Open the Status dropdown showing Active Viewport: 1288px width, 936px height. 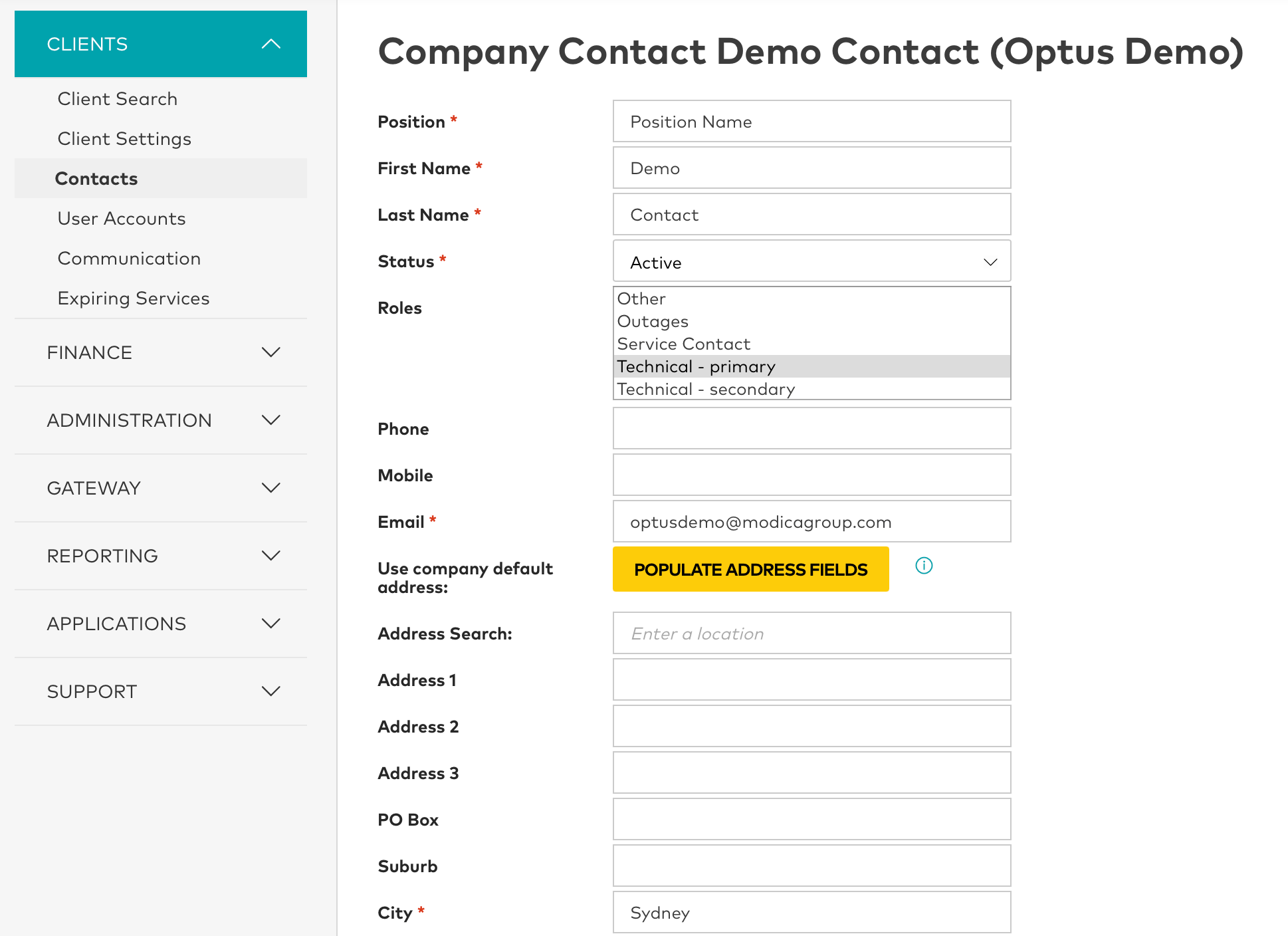click(811, 262)
